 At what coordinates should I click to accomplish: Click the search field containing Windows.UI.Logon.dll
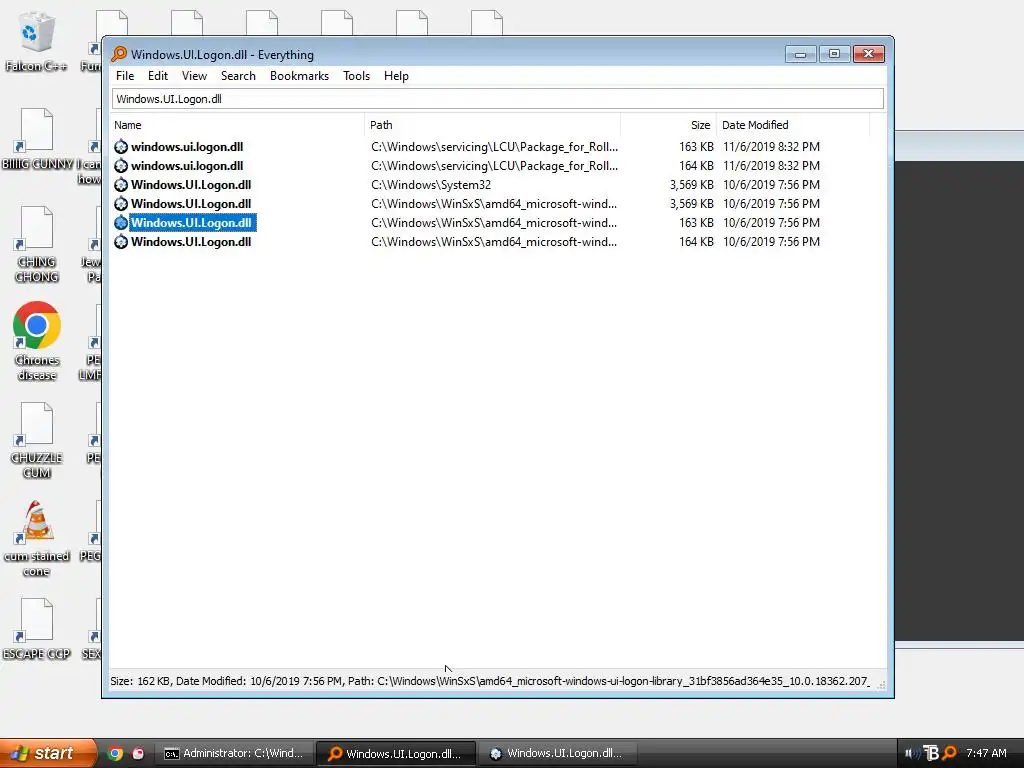click(498, 99)
